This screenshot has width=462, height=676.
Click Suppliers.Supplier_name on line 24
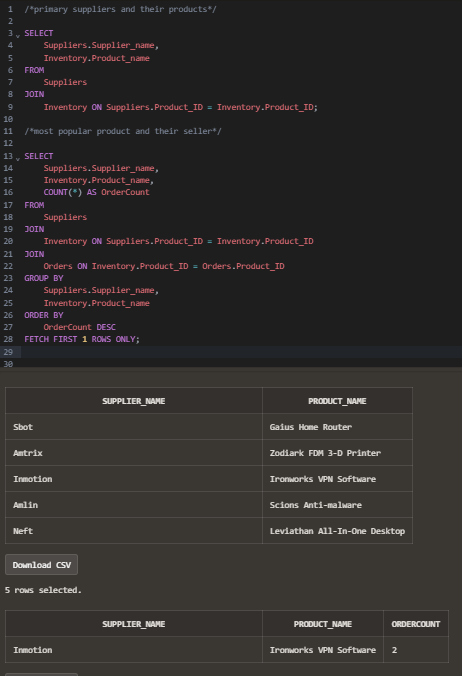[x=99, y=290]
